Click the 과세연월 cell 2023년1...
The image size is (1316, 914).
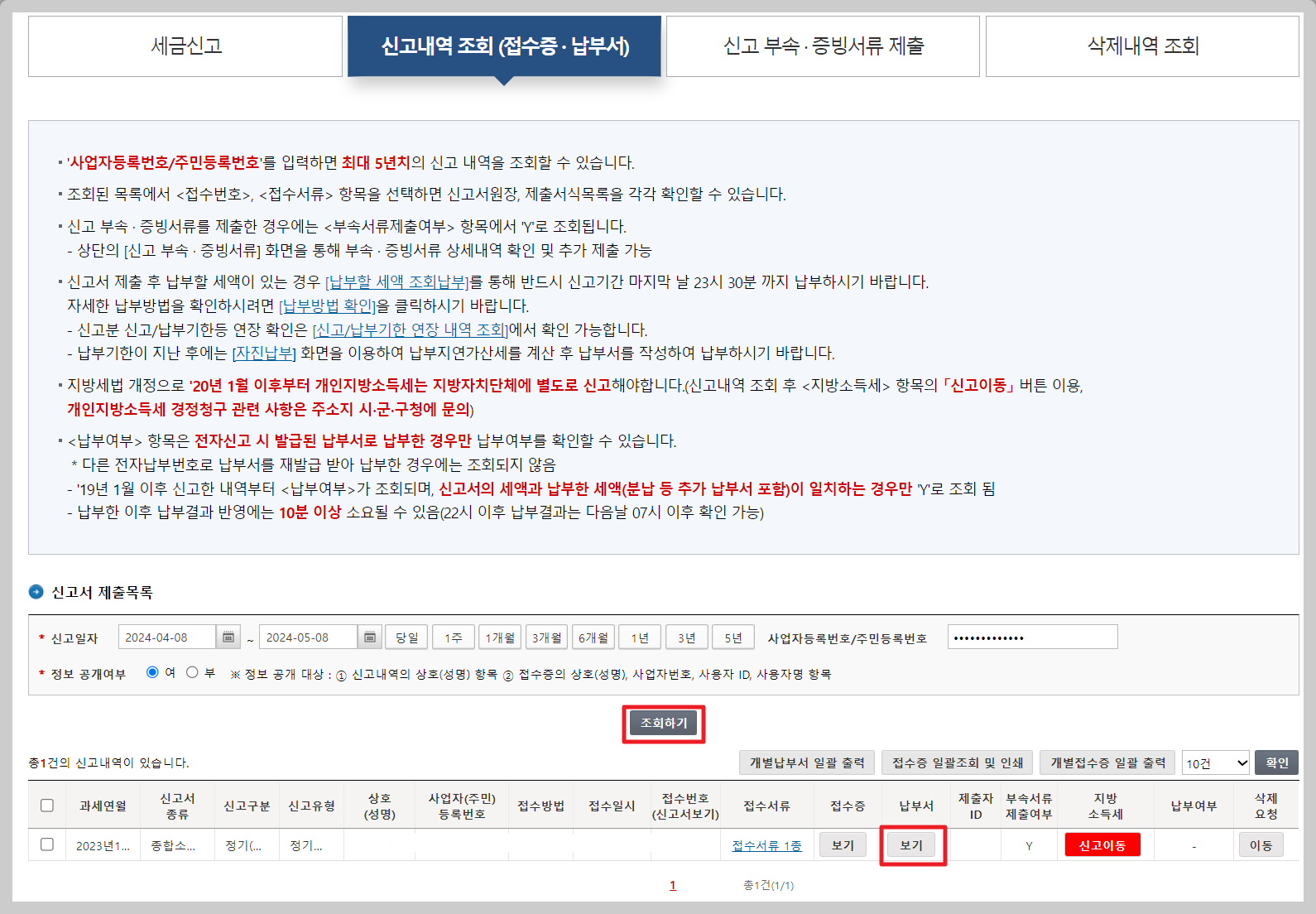point(103,845)
